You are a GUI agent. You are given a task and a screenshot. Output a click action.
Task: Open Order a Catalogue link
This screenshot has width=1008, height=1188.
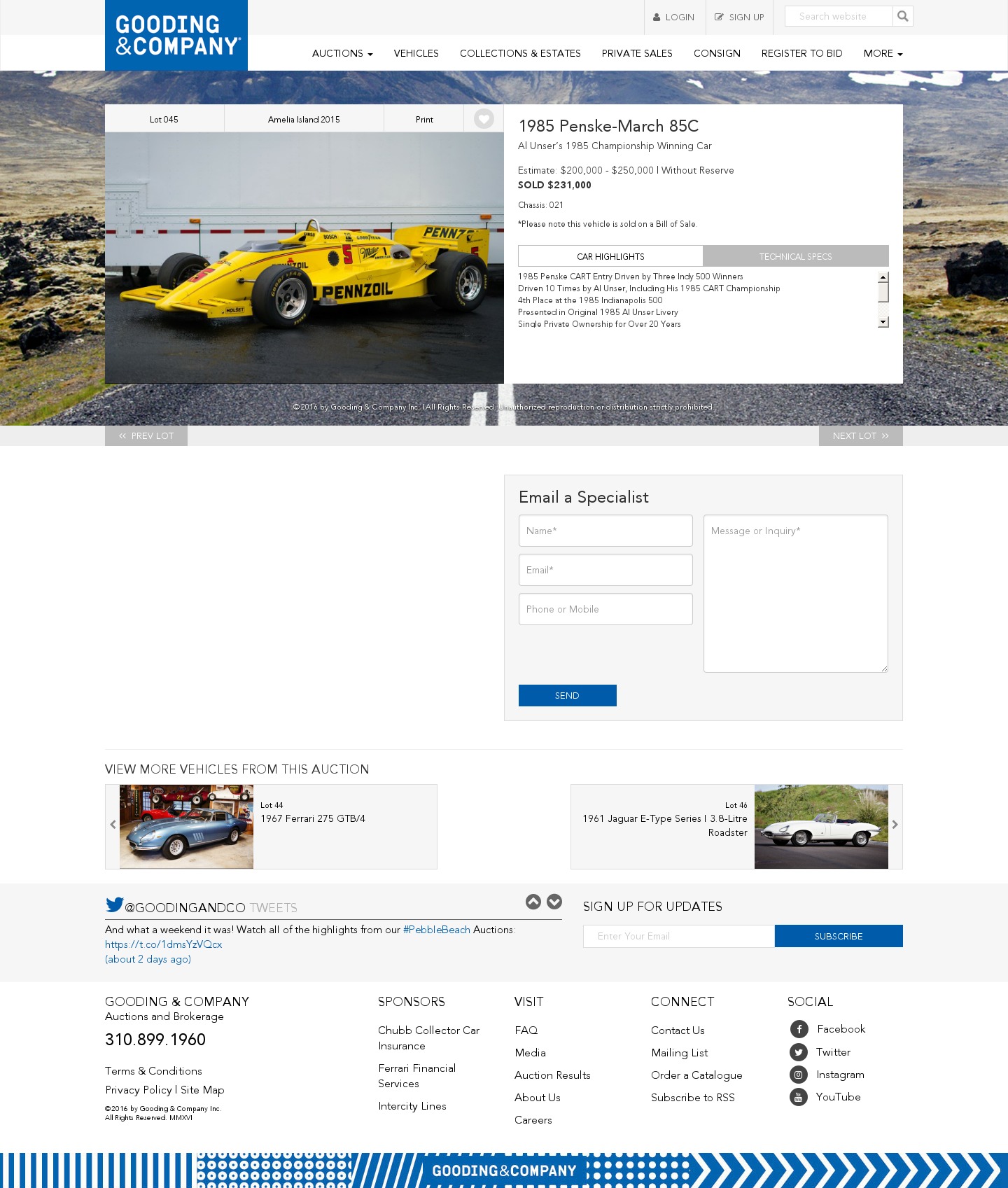pos(696,1075)
